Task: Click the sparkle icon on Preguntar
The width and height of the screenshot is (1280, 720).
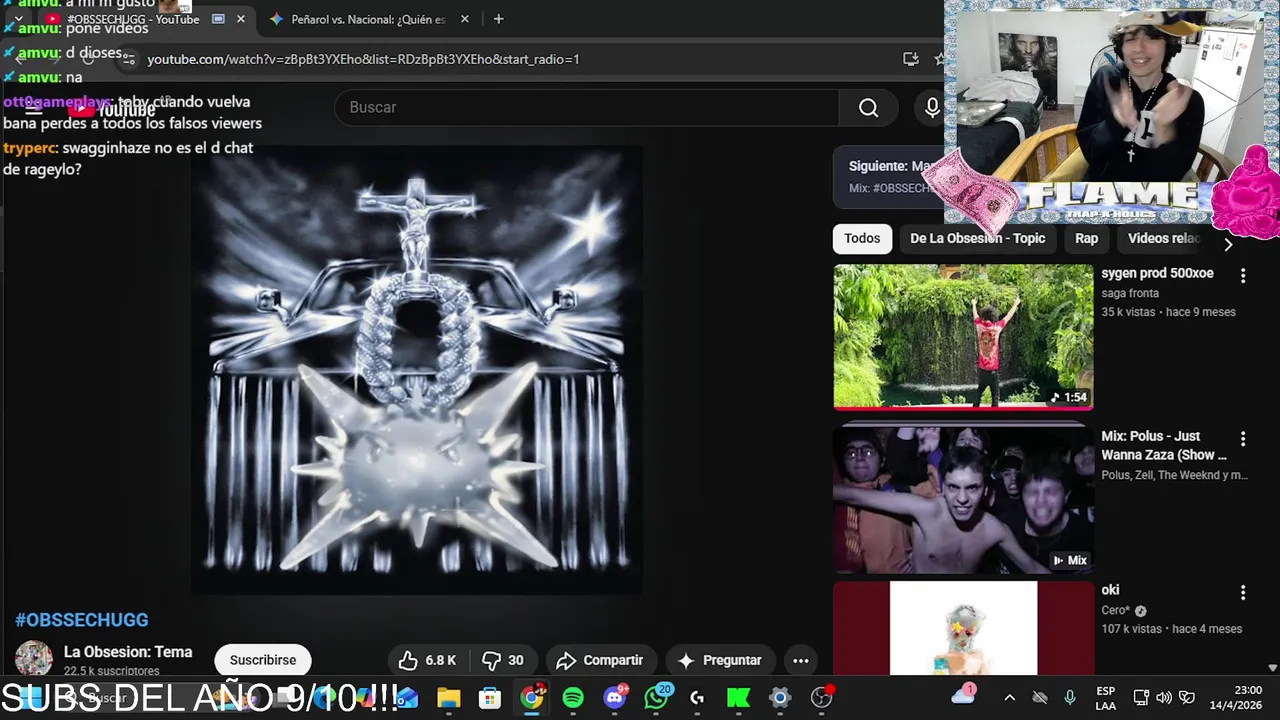Action: [686, 660]
